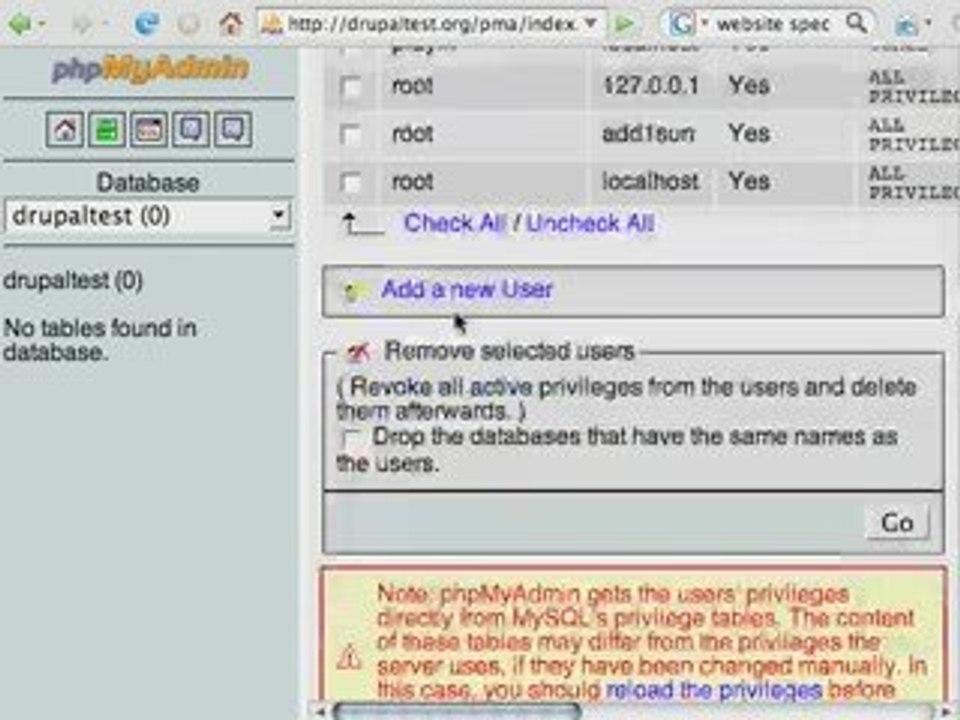This screenshot has width=960, height=720.
Task: Click 'No tables found in database.' text
Action: click(x=100, y=340)
